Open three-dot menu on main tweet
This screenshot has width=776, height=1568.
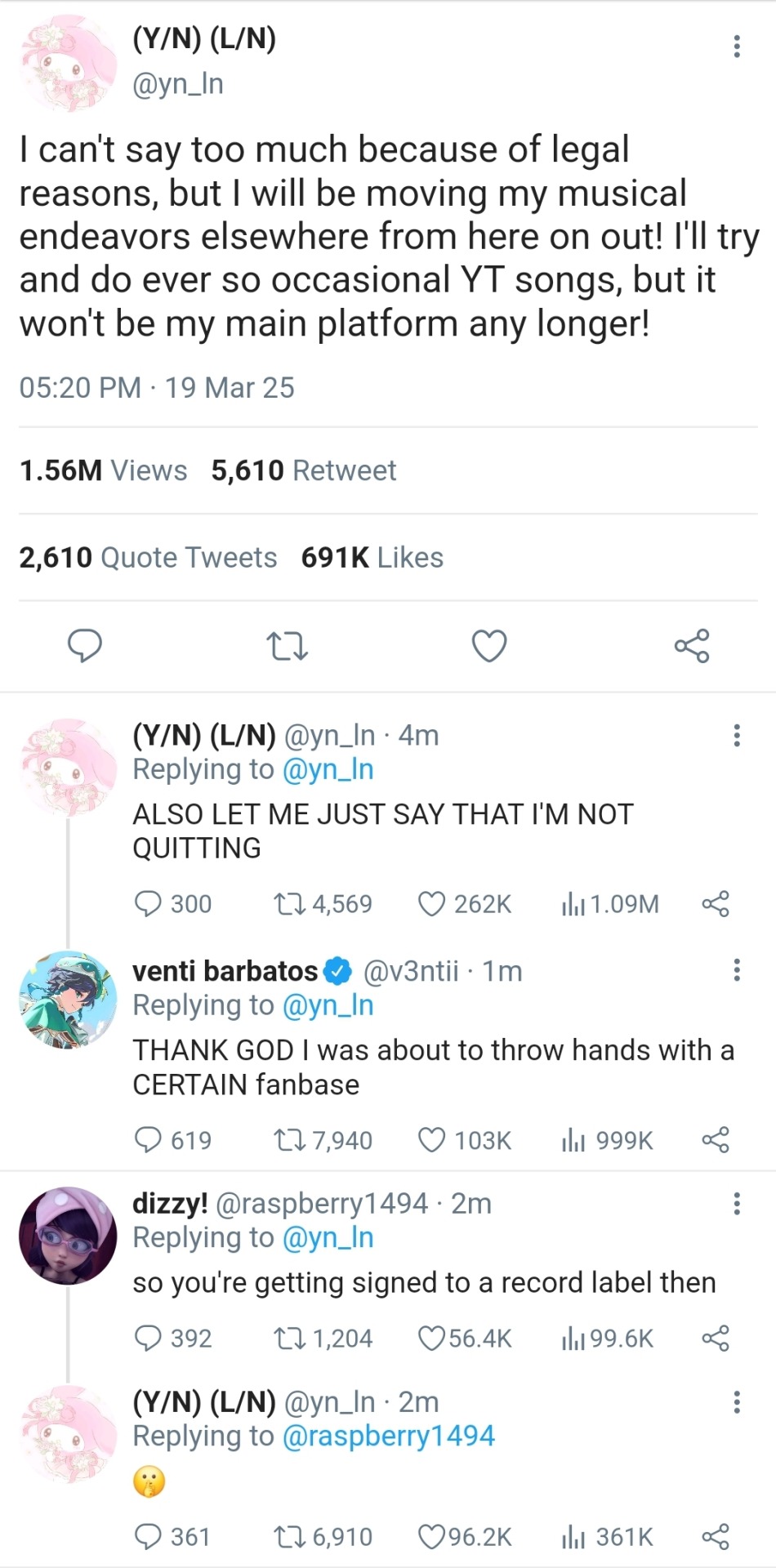(737, 47)
